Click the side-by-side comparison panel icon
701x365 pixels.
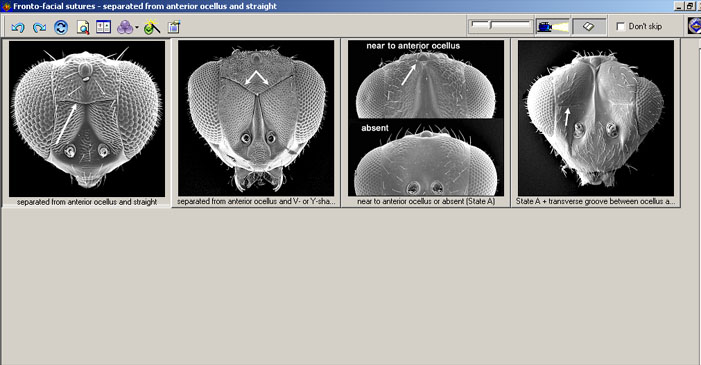104,27
